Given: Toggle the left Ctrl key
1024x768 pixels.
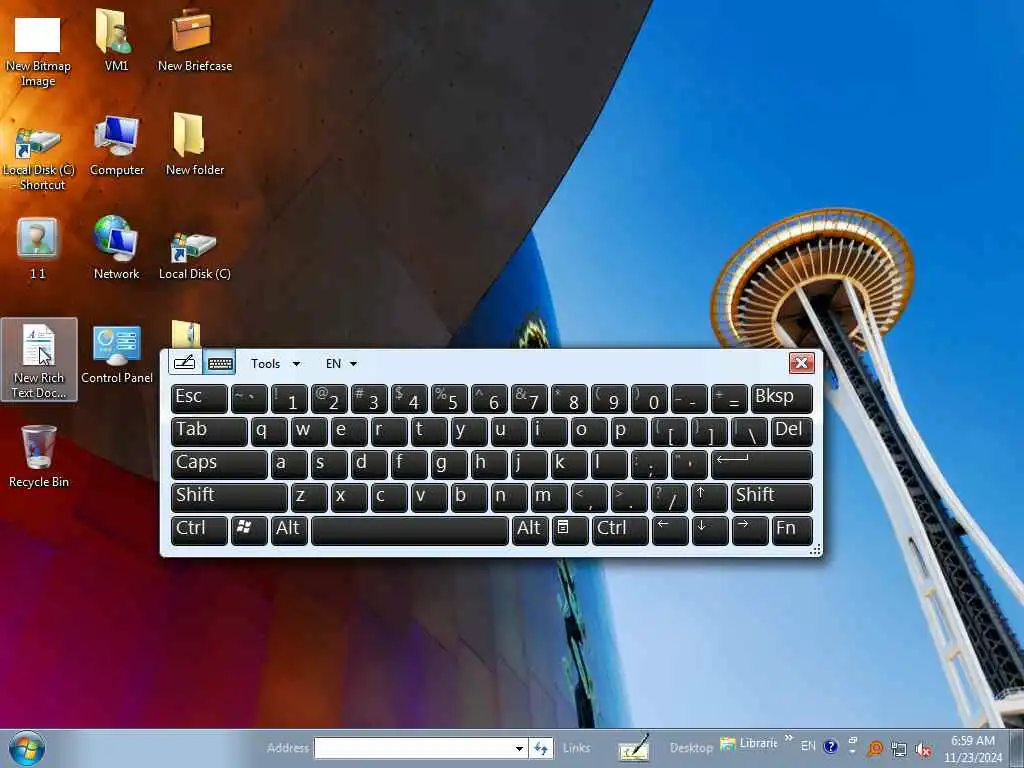Looking at the screenshot, I should tap(199, 530).
